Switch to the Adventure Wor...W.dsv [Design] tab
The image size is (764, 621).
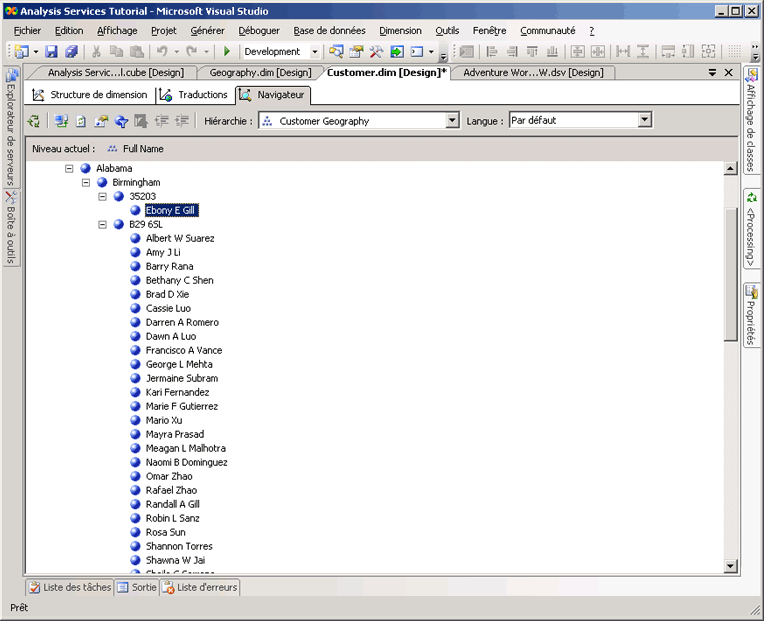(533, 73)
